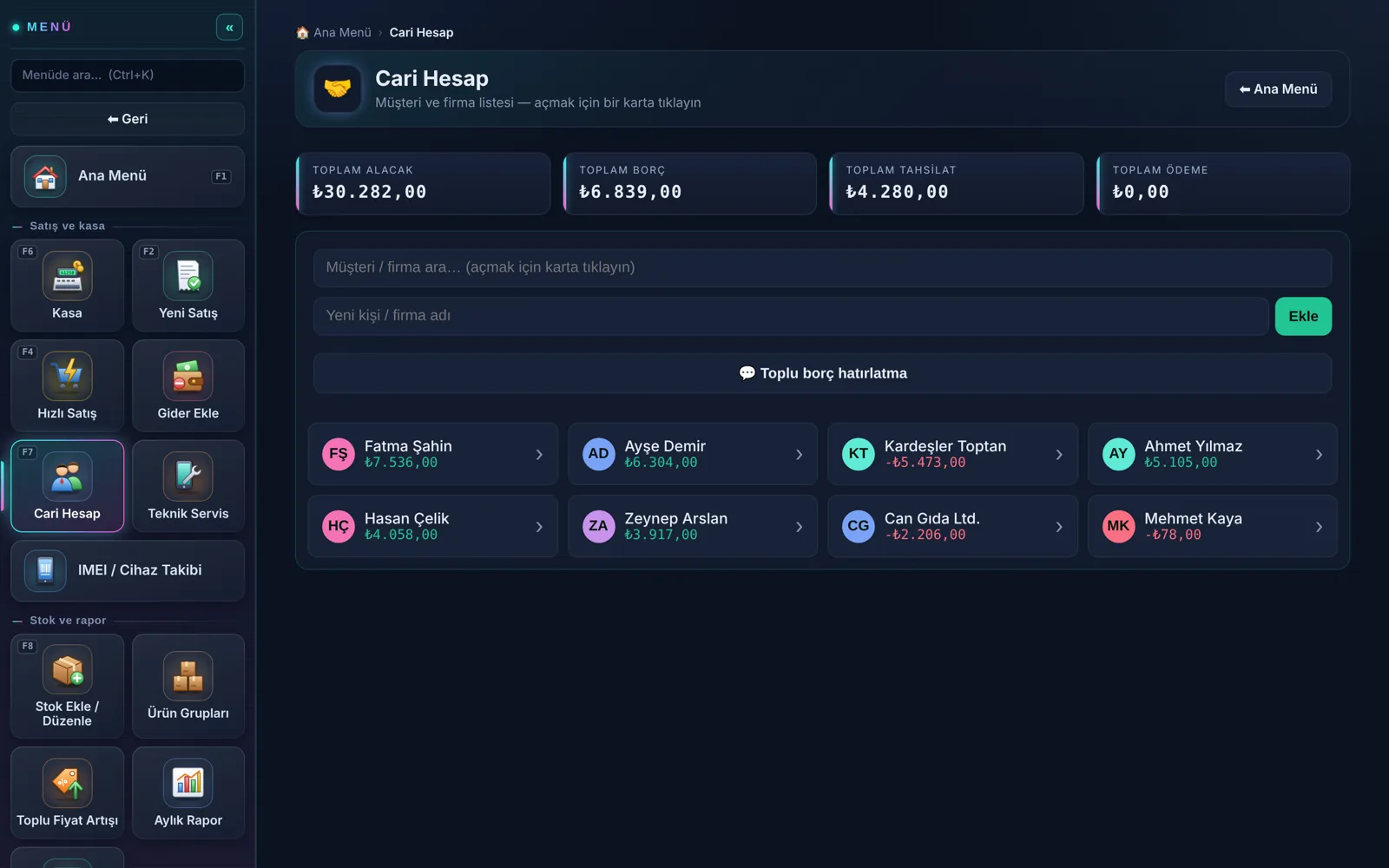Click Geri back button in sidebar

(x=128, y=119)
